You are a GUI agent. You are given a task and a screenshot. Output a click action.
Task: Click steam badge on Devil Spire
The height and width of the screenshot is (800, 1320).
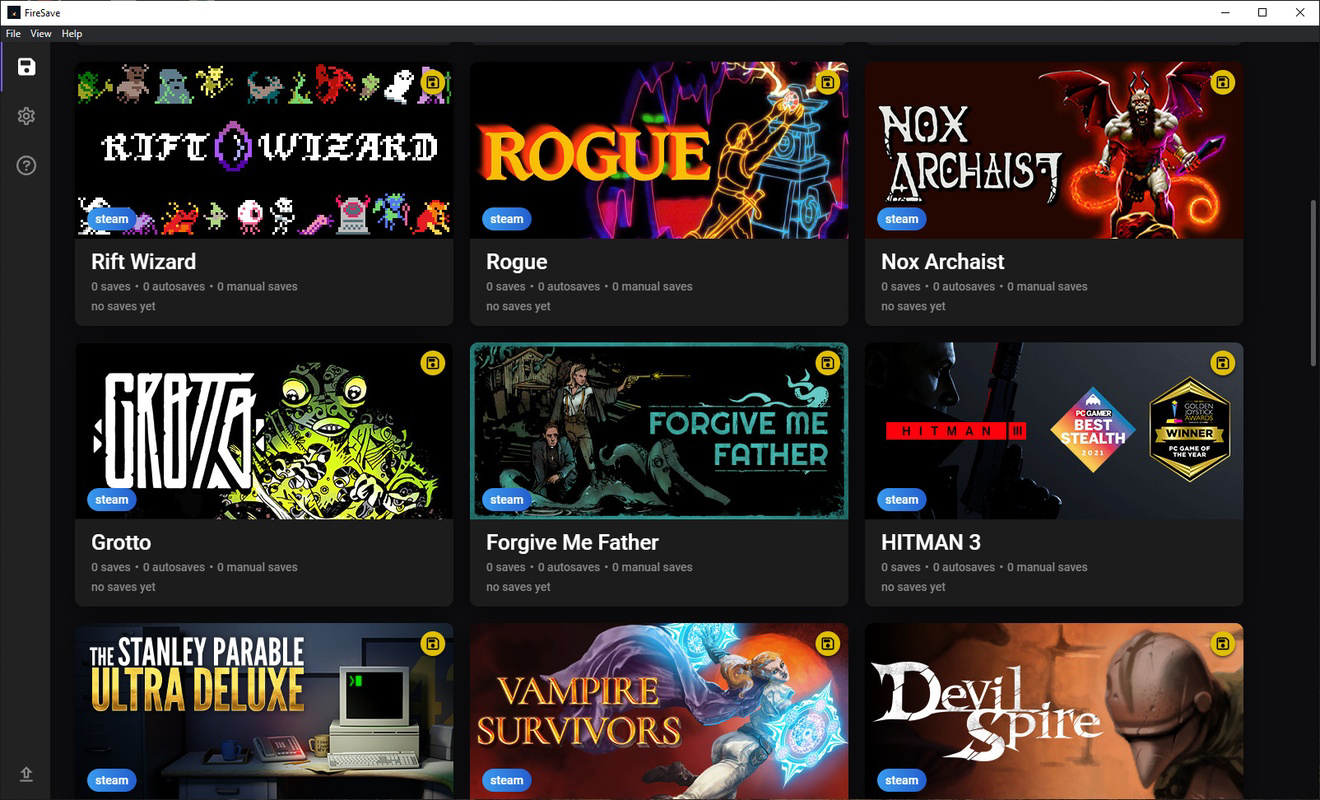click(902, 780)
